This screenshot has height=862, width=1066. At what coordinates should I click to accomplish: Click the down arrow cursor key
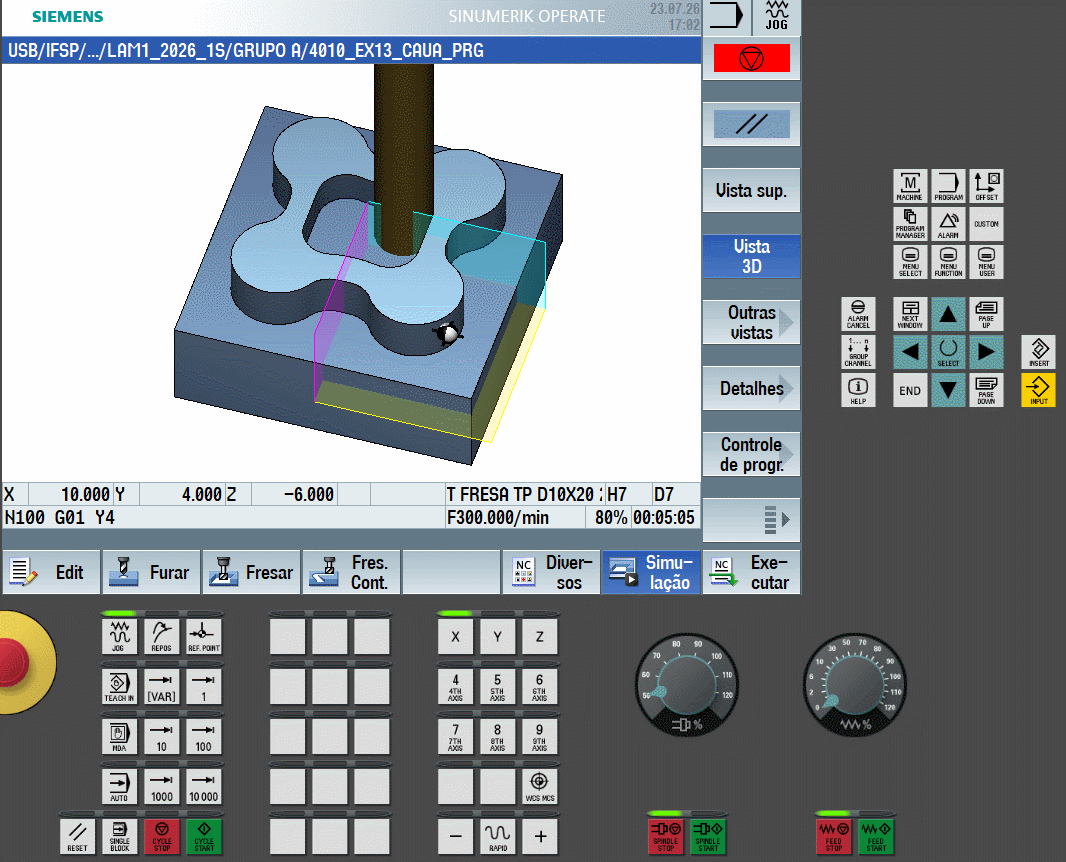point(948,390)
